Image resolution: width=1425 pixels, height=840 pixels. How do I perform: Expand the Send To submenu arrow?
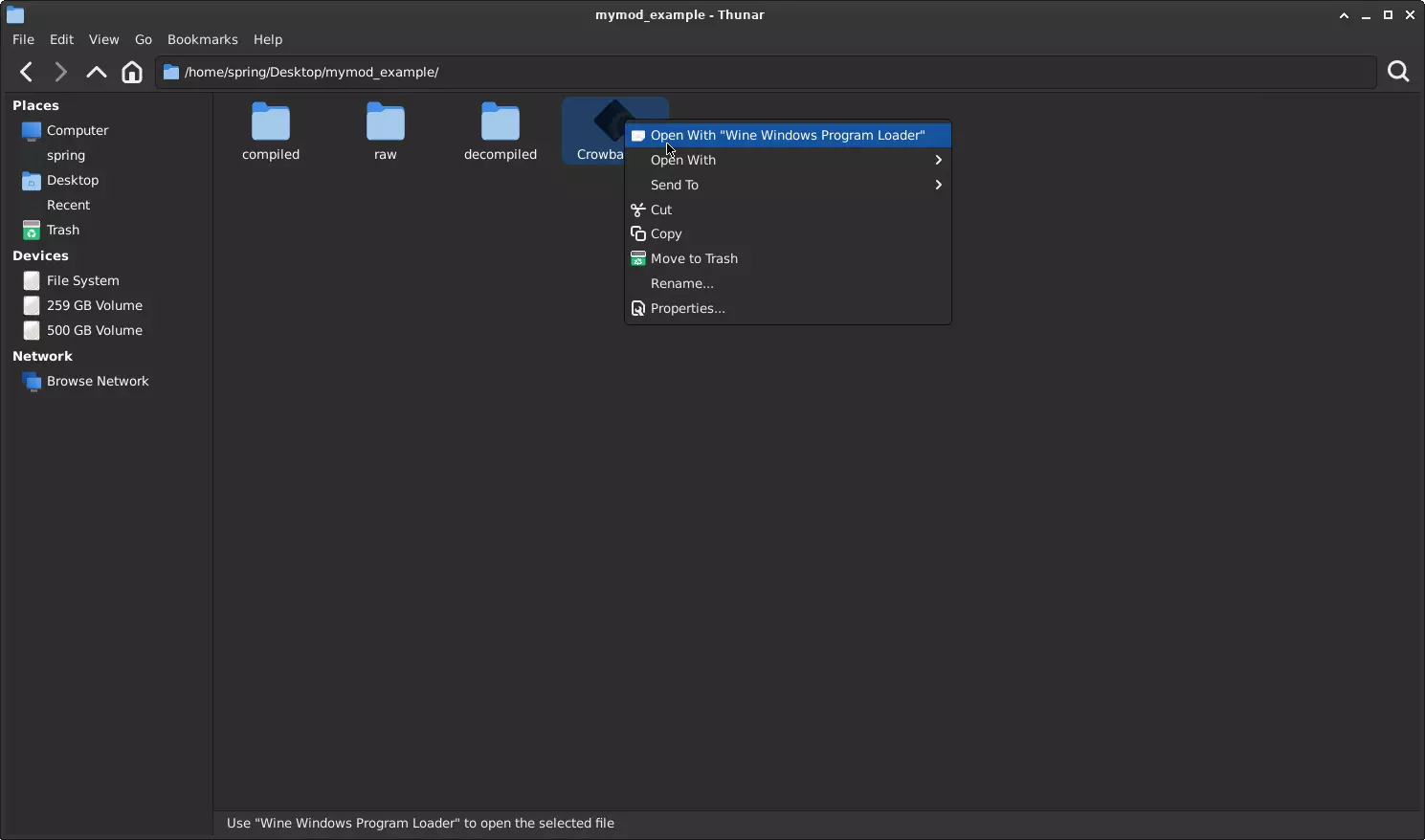coord(939,185)
